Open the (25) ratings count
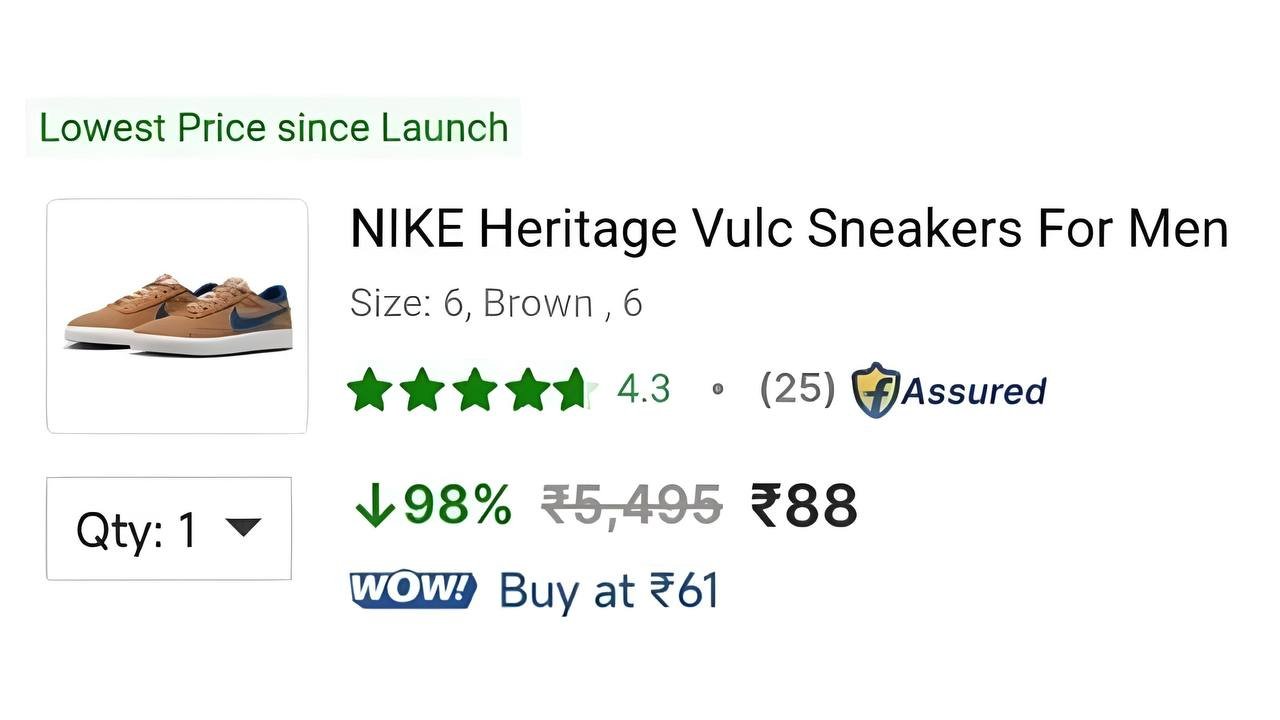The width and height of the screenshot is (1280, 720). coord(797,388)
